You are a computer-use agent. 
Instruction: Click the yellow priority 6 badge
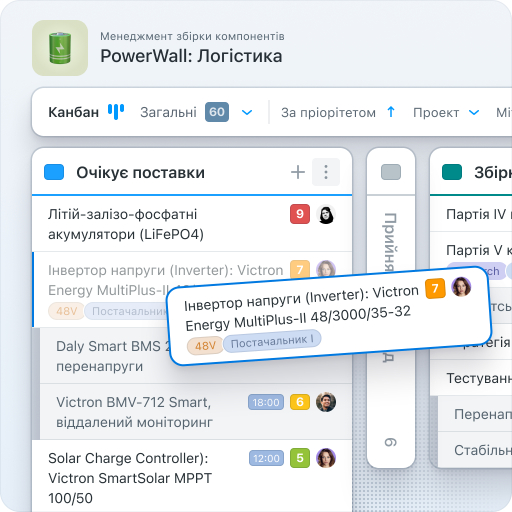click(300, 402)
